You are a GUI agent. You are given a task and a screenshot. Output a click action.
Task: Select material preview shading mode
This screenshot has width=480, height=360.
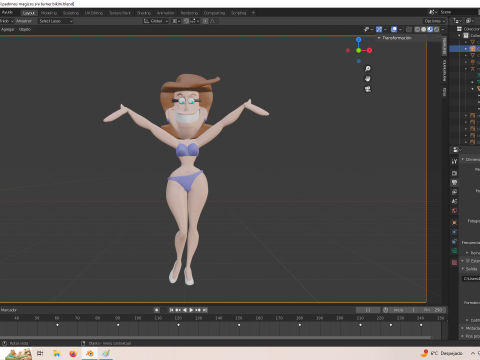pyautogui.click(x=430, y=29)
